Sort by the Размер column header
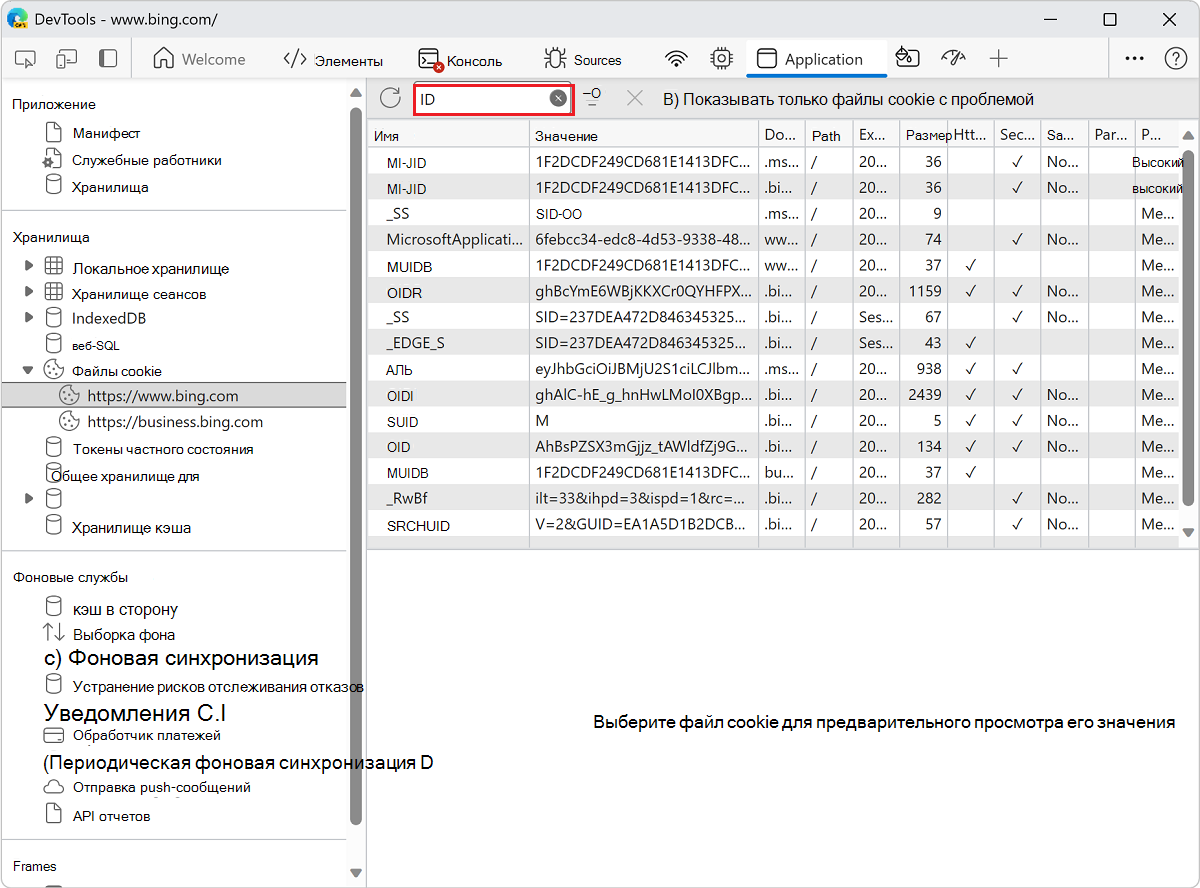Viewport: 1200px width, 888px height. pyautogui.click(x=924, y=135)
